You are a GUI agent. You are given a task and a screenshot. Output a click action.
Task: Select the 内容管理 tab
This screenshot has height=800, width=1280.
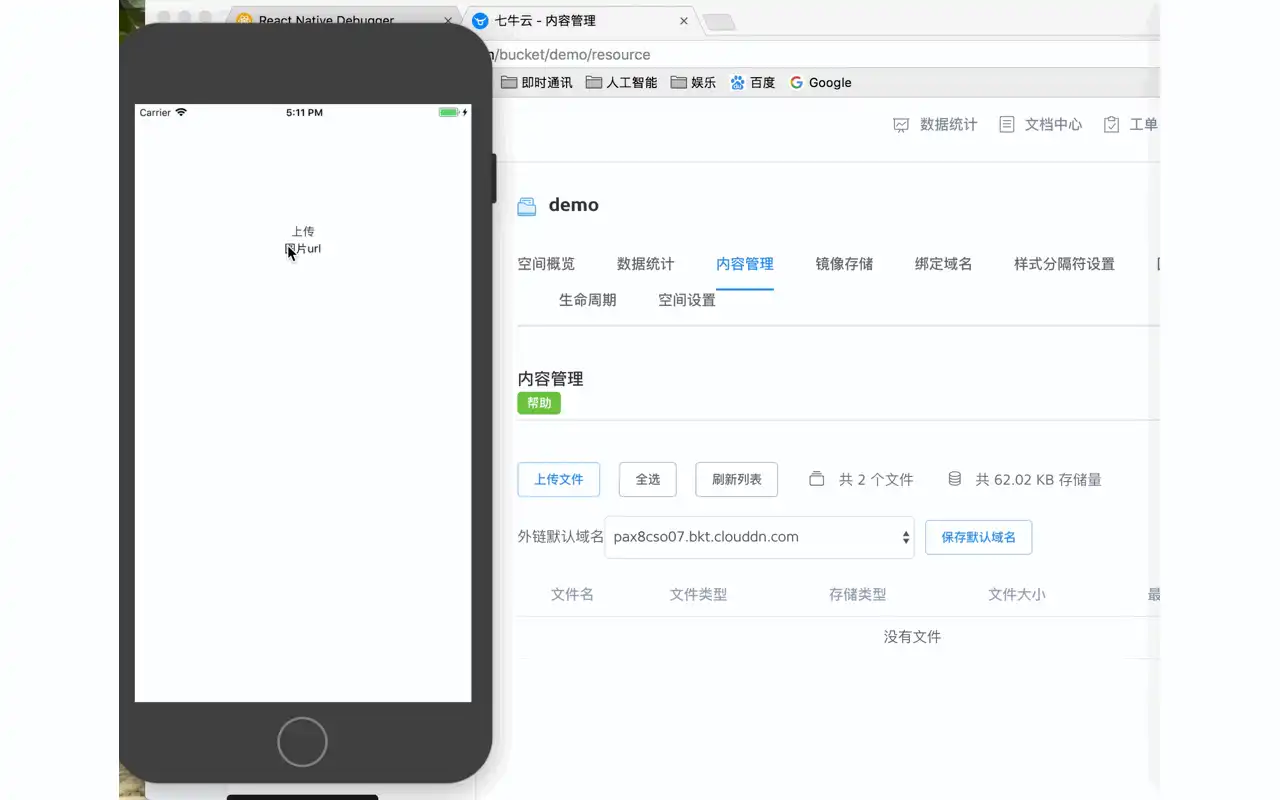745,264
